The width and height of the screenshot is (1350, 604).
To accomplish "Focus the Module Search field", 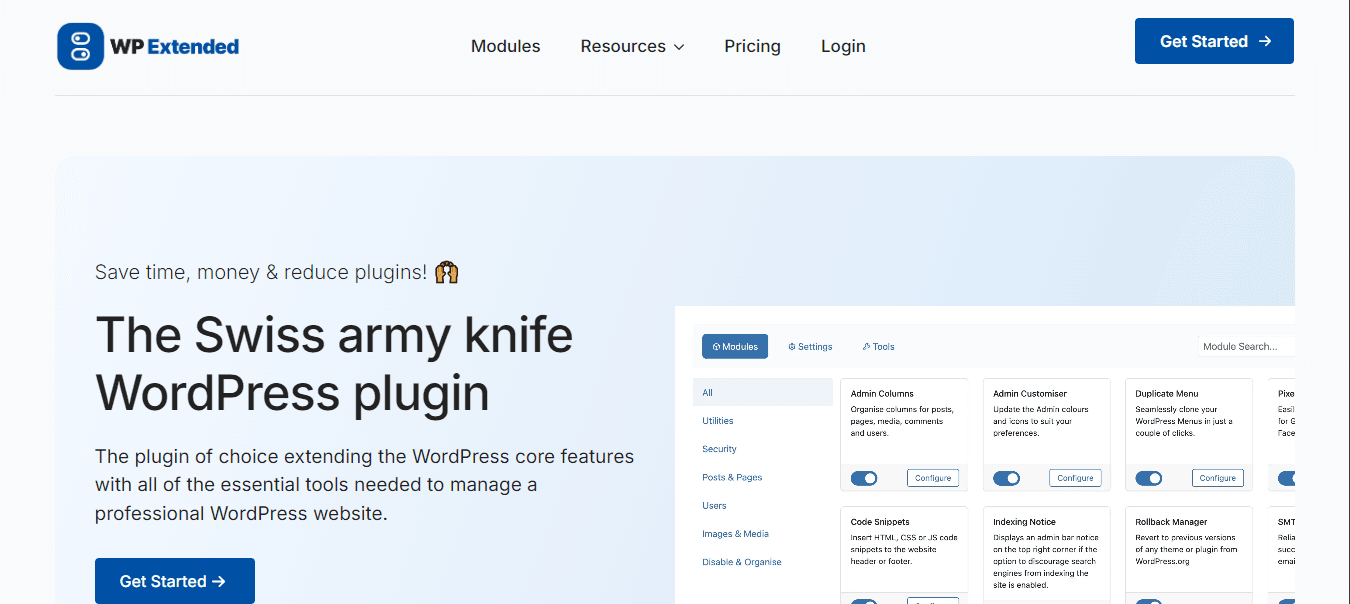I will (1245, 347).
